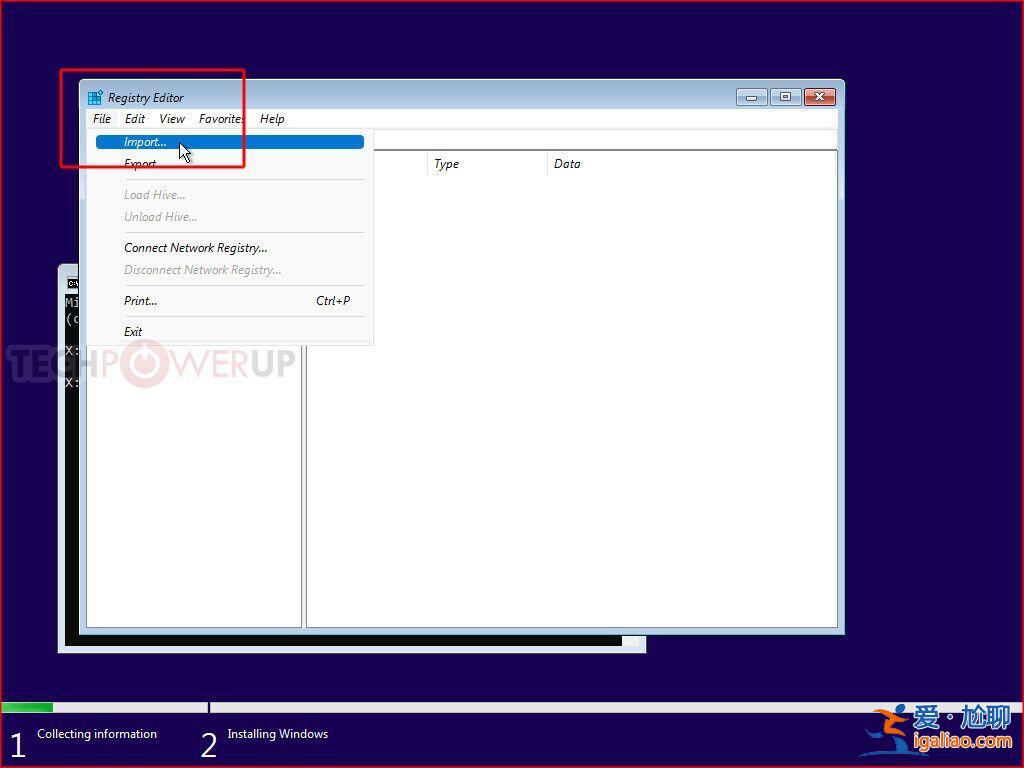
Task: Click the Data column header
Action: (566, 163)
